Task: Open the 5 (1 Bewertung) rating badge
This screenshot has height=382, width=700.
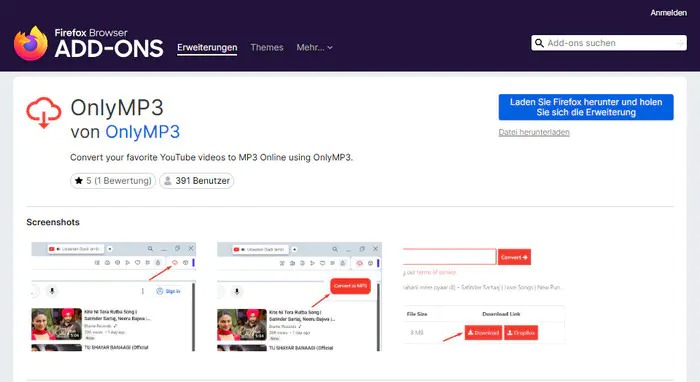Action: [x=113, y=181]
